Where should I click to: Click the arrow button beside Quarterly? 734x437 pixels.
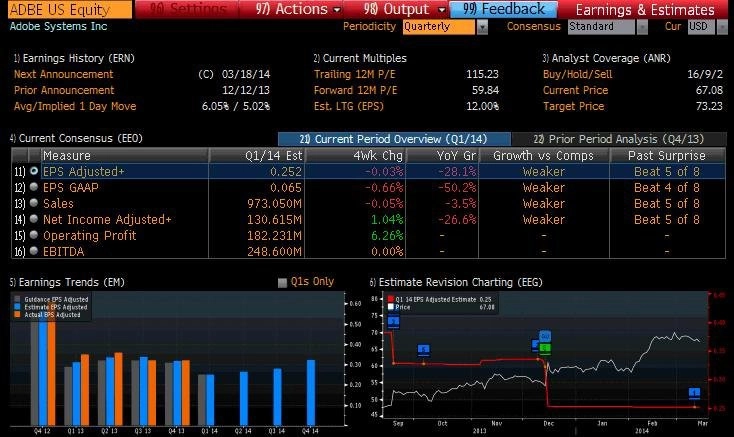click(482, 27)
